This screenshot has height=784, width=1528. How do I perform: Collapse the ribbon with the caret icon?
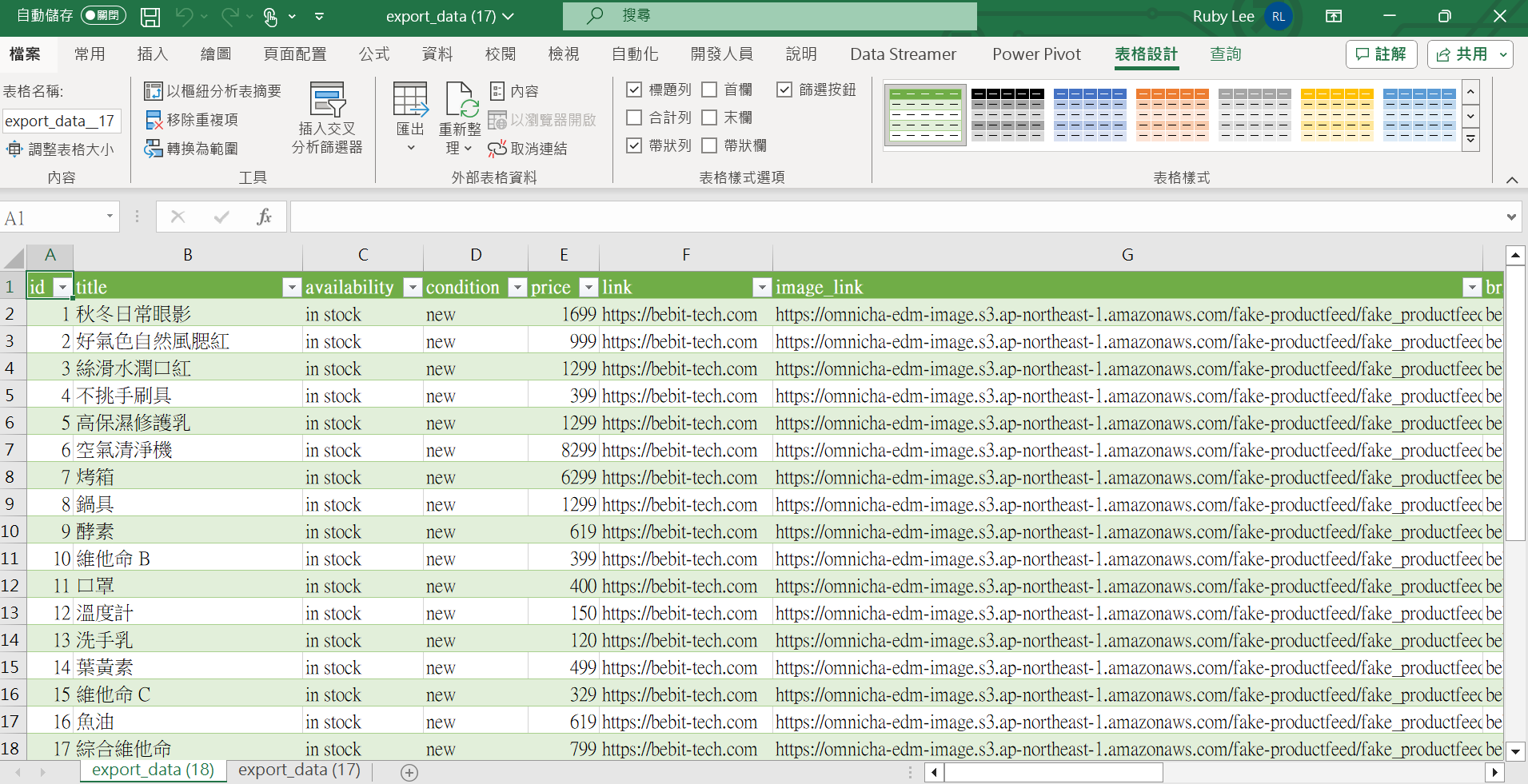[x=1512, y=180]
